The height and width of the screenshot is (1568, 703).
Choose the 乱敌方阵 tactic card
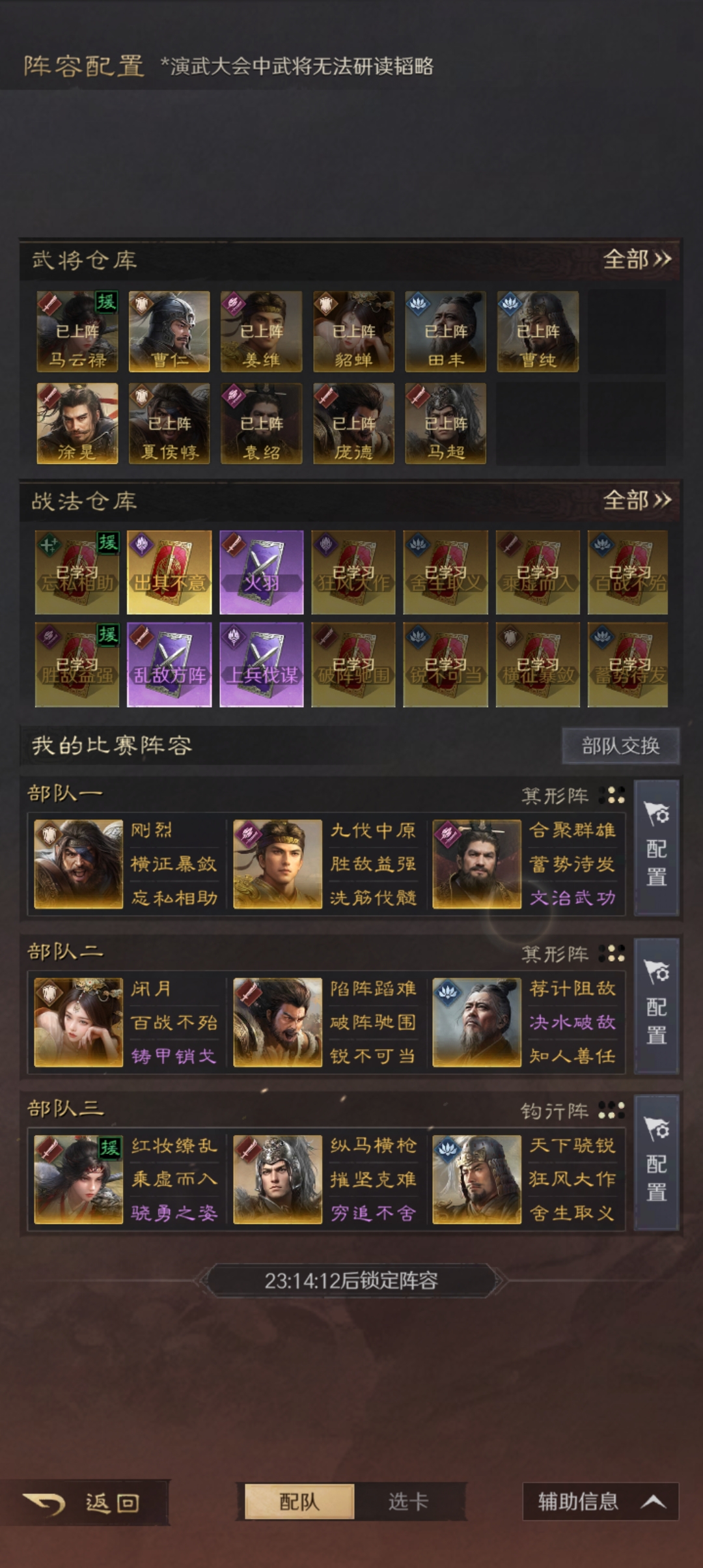pyautogui.click(x=169, y=665)
